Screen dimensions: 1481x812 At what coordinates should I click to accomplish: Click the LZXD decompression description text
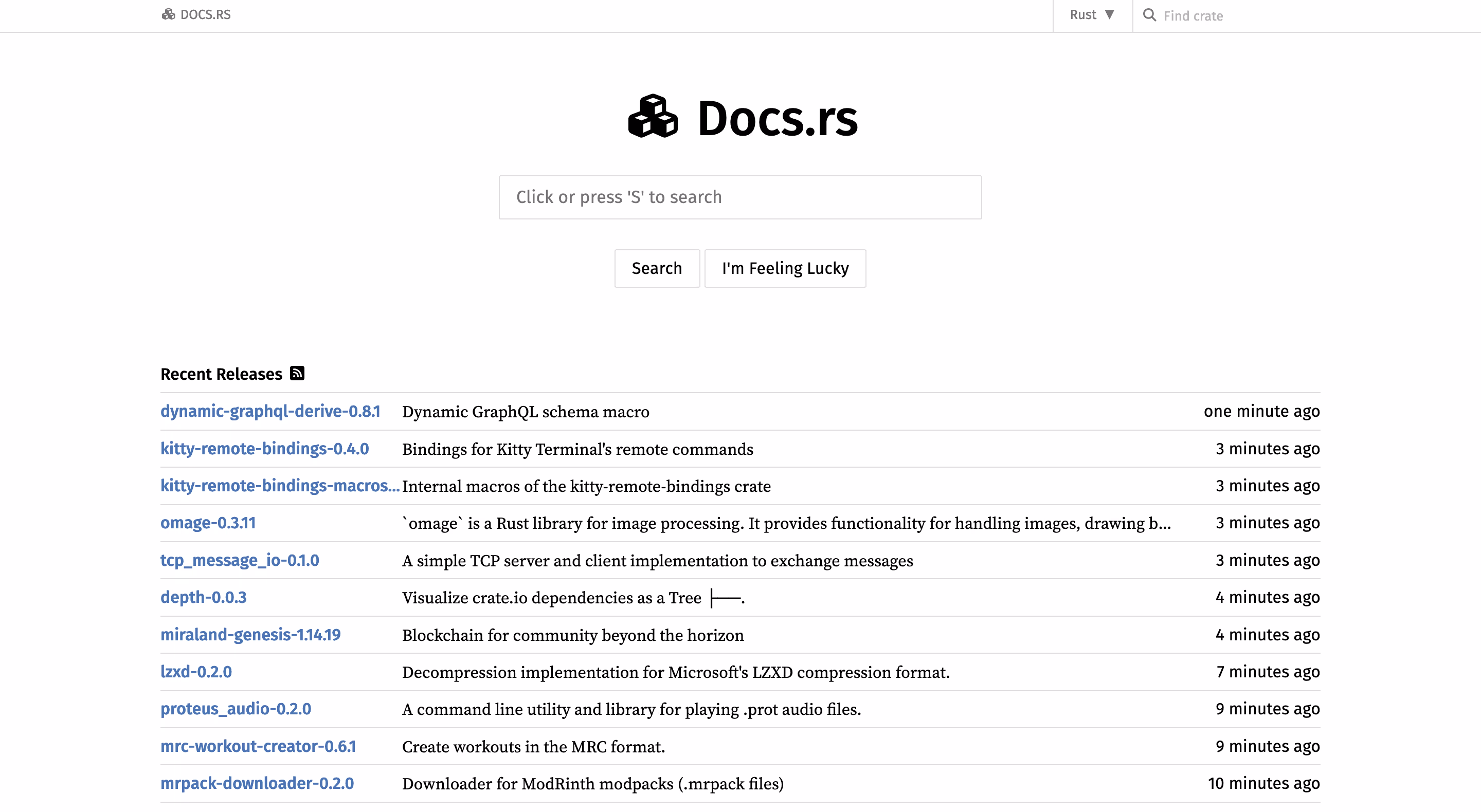tap(676, 672)
